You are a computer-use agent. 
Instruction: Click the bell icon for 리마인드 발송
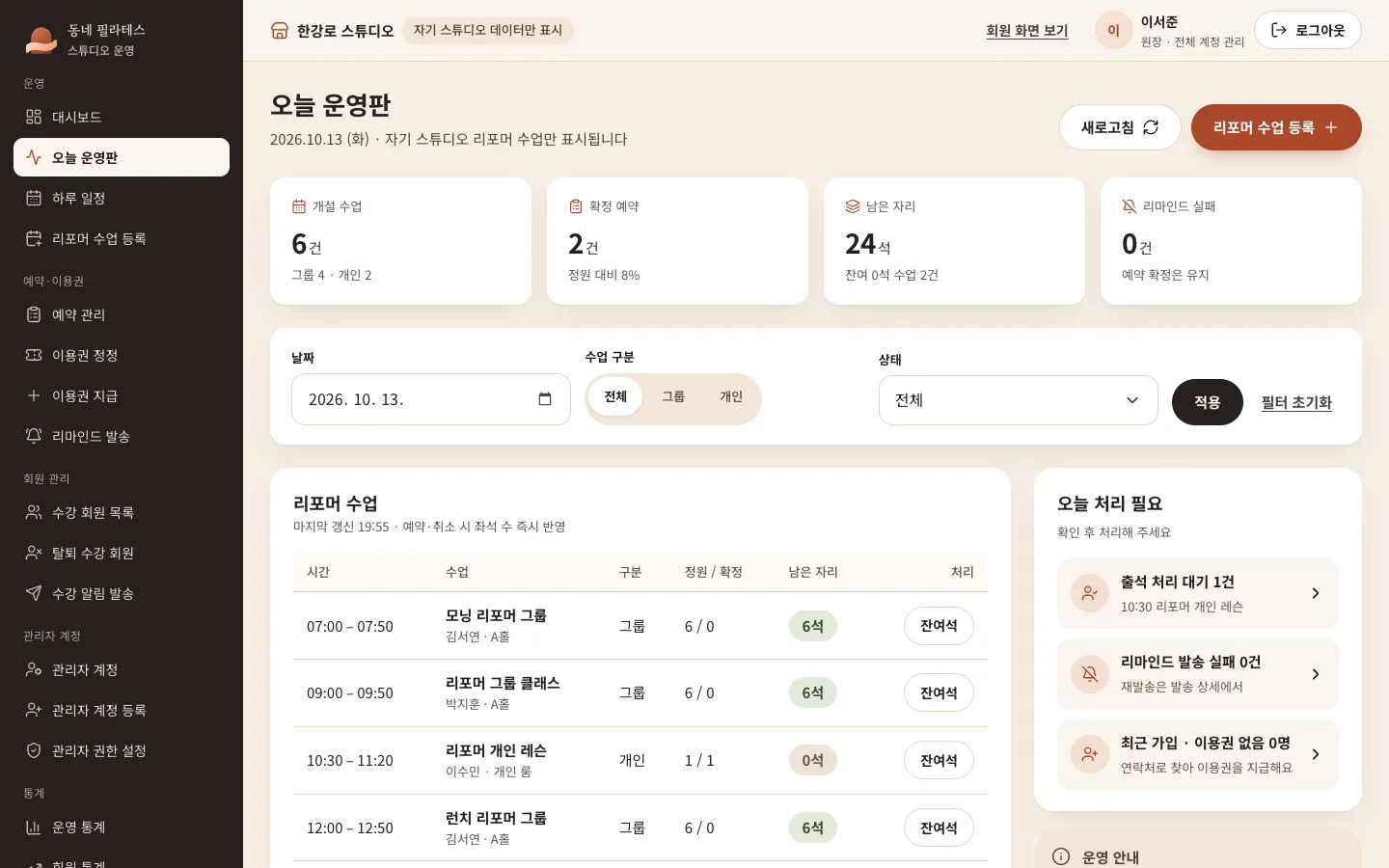(x=34, y=436)
